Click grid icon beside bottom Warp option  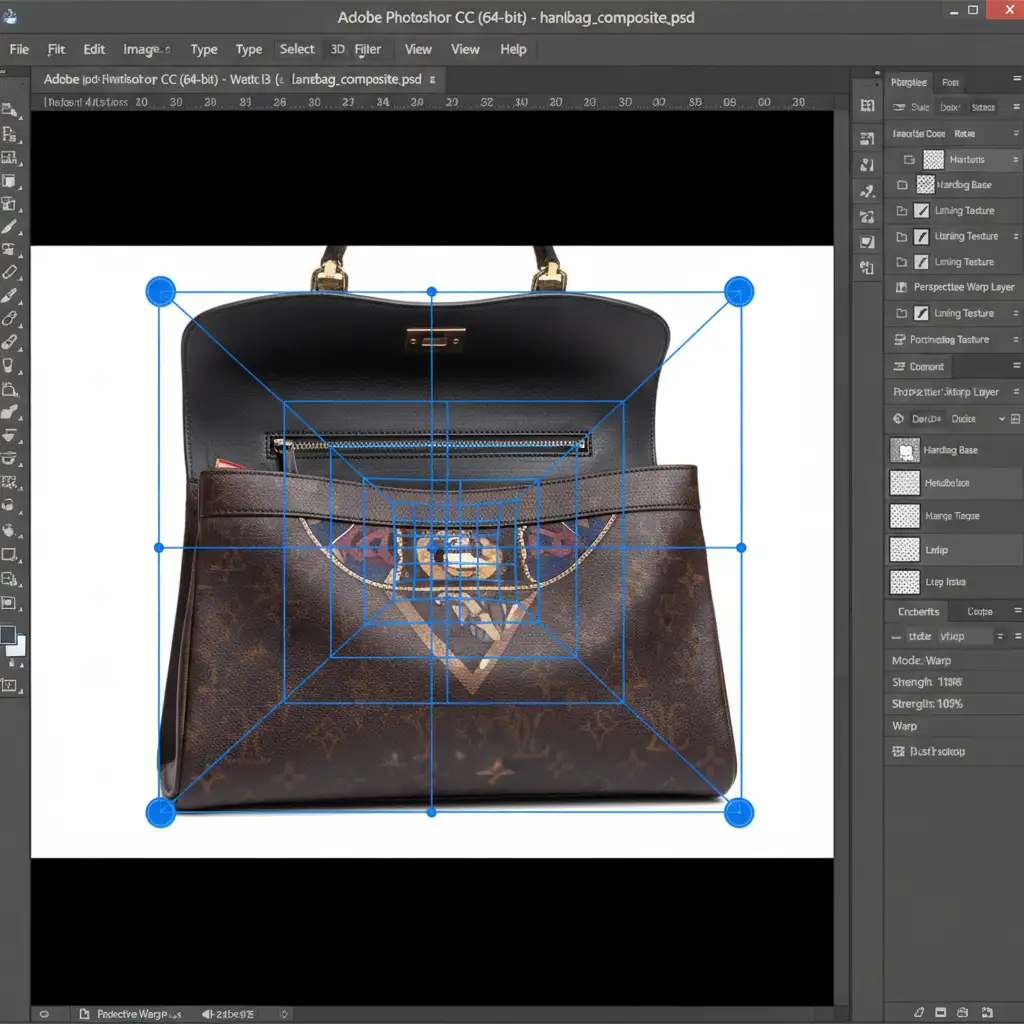897,751
